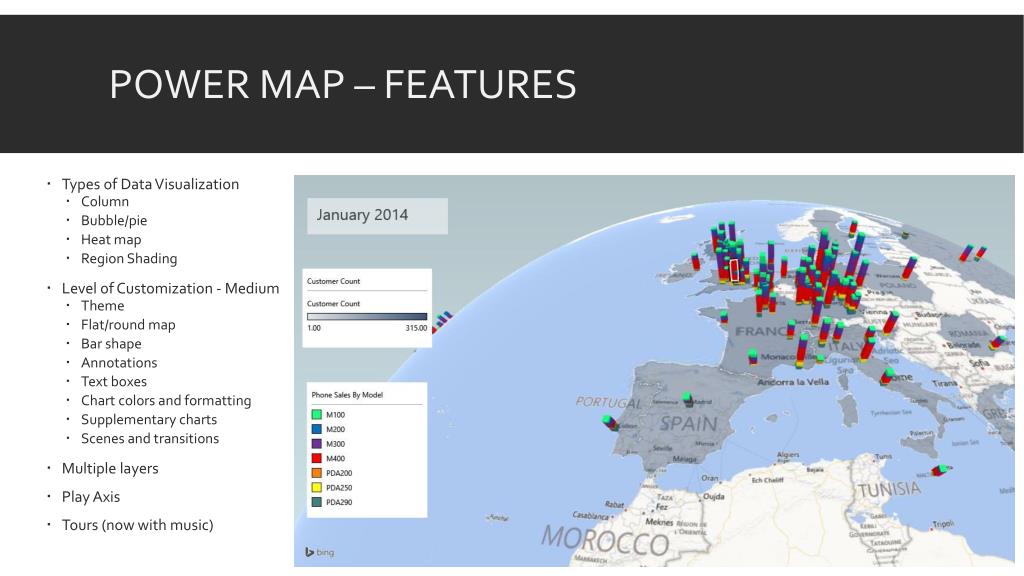Click the "Heat map" sub-bullet
Screen dimensions: 1024x576
(111, 240)
